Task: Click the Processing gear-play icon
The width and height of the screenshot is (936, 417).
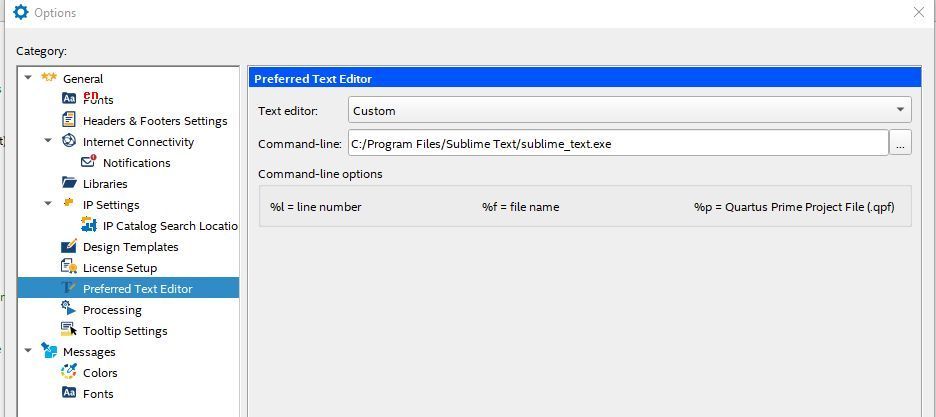Action: (69, 308)
